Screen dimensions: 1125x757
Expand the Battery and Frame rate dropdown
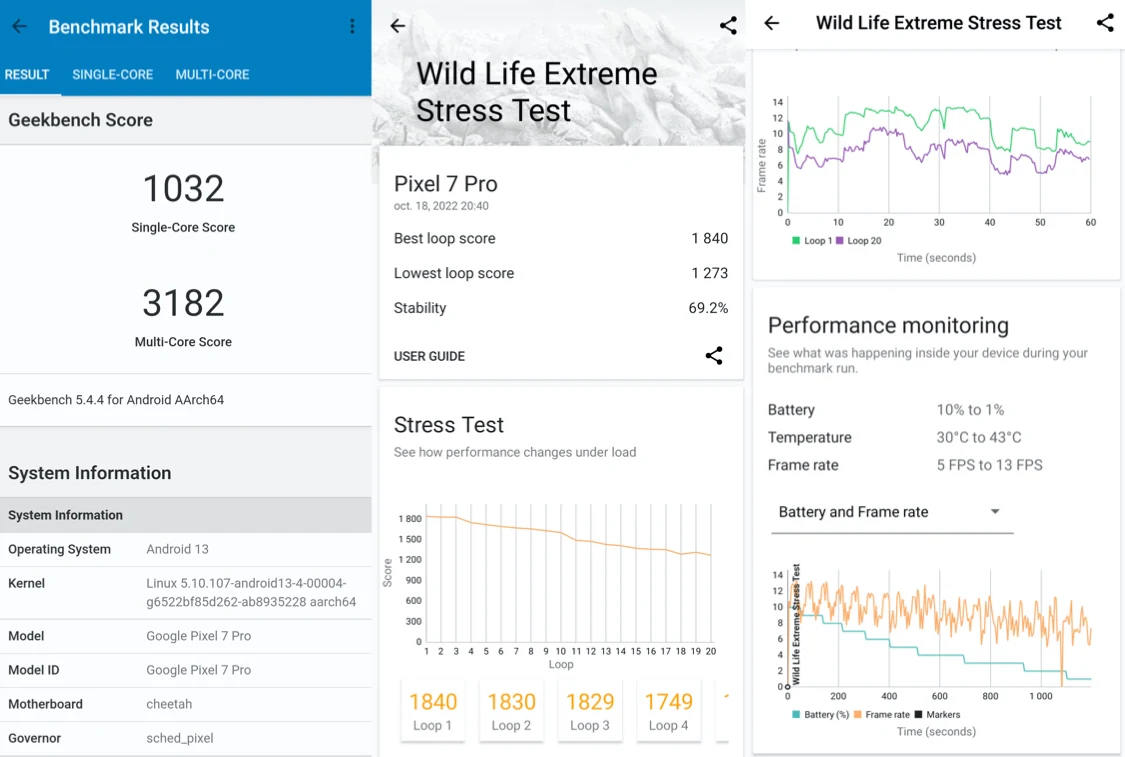point(891,512)
